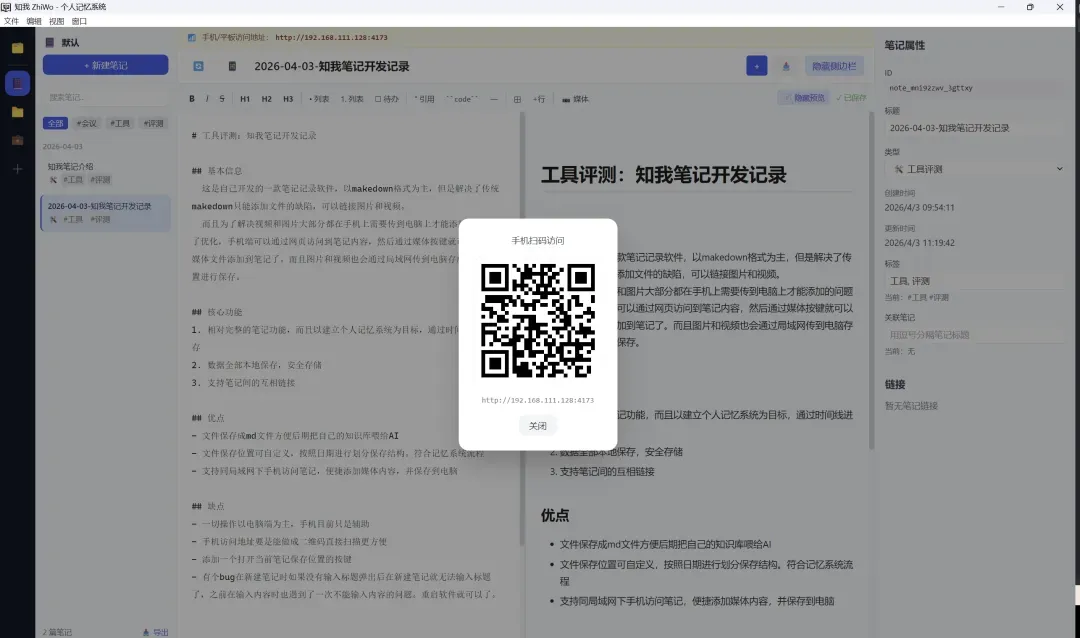Click the +行 add row button
This screenshot has width=1080, height=638.
(539, 99)
